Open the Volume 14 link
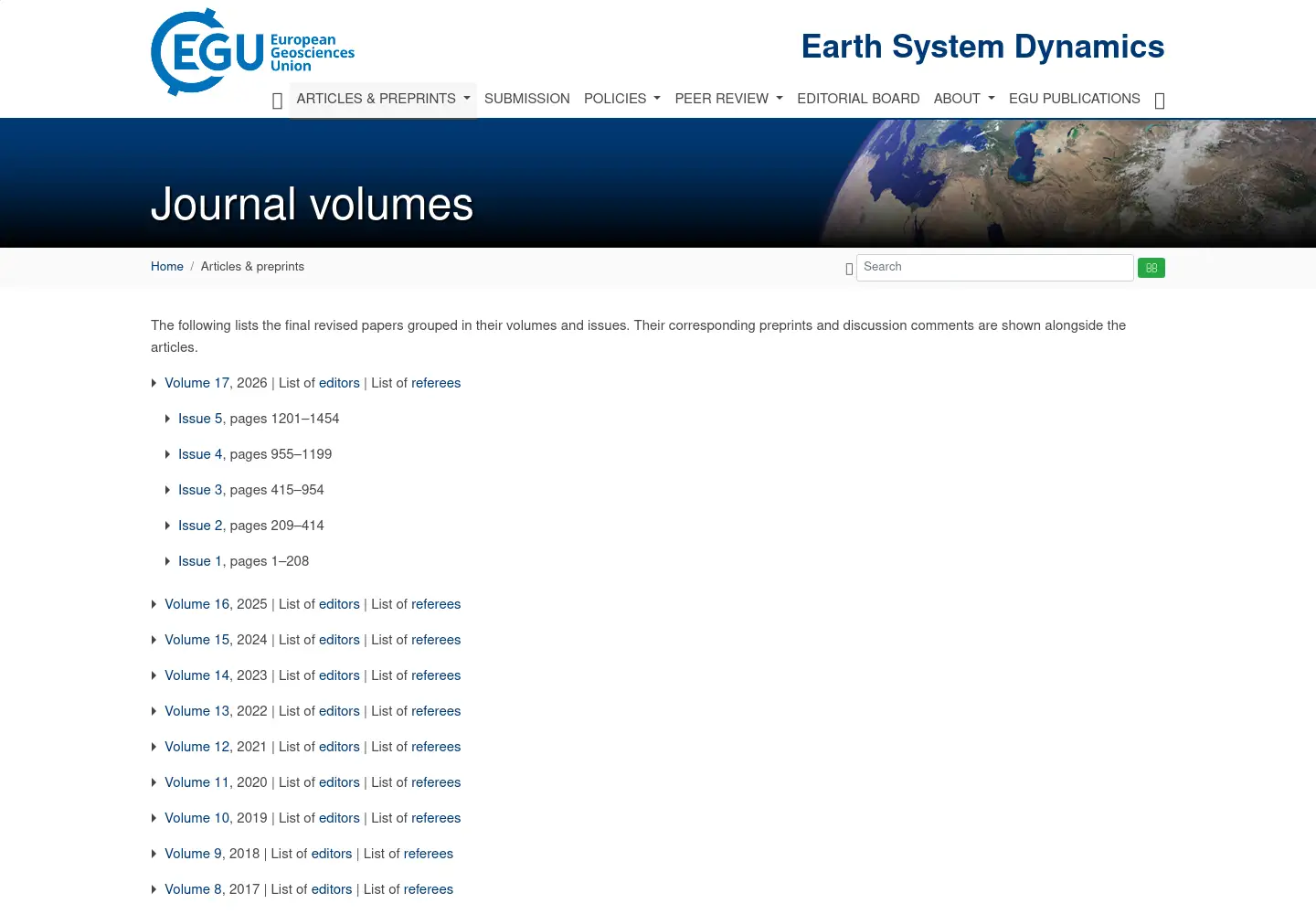 tap(196, 675)
